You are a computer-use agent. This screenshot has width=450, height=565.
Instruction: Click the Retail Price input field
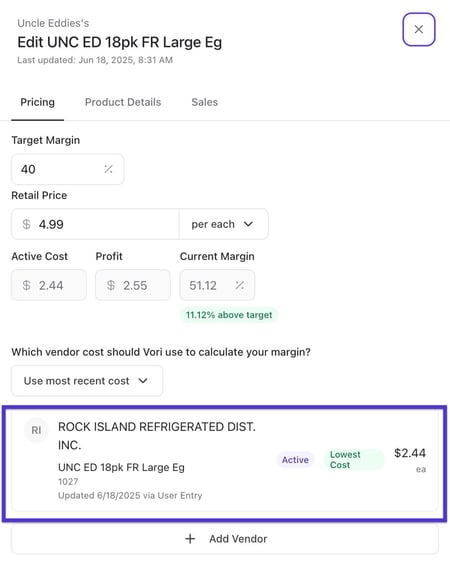(95, 224)
